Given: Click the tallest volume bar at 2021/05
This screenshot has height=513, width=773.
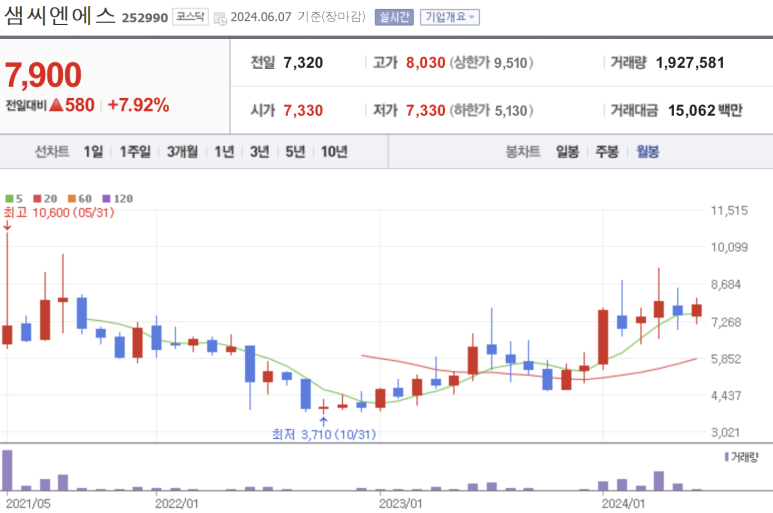Looking at the screenshot, I should [7, 470].
